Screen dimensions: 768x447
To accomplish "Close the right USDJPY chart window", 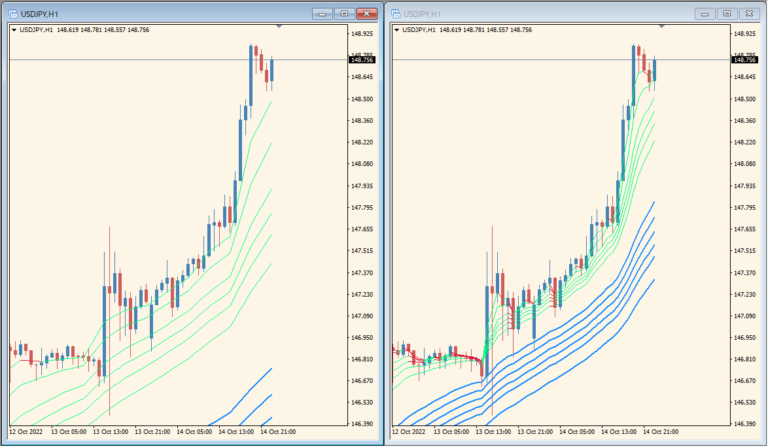I will click(x=751, y=13).
